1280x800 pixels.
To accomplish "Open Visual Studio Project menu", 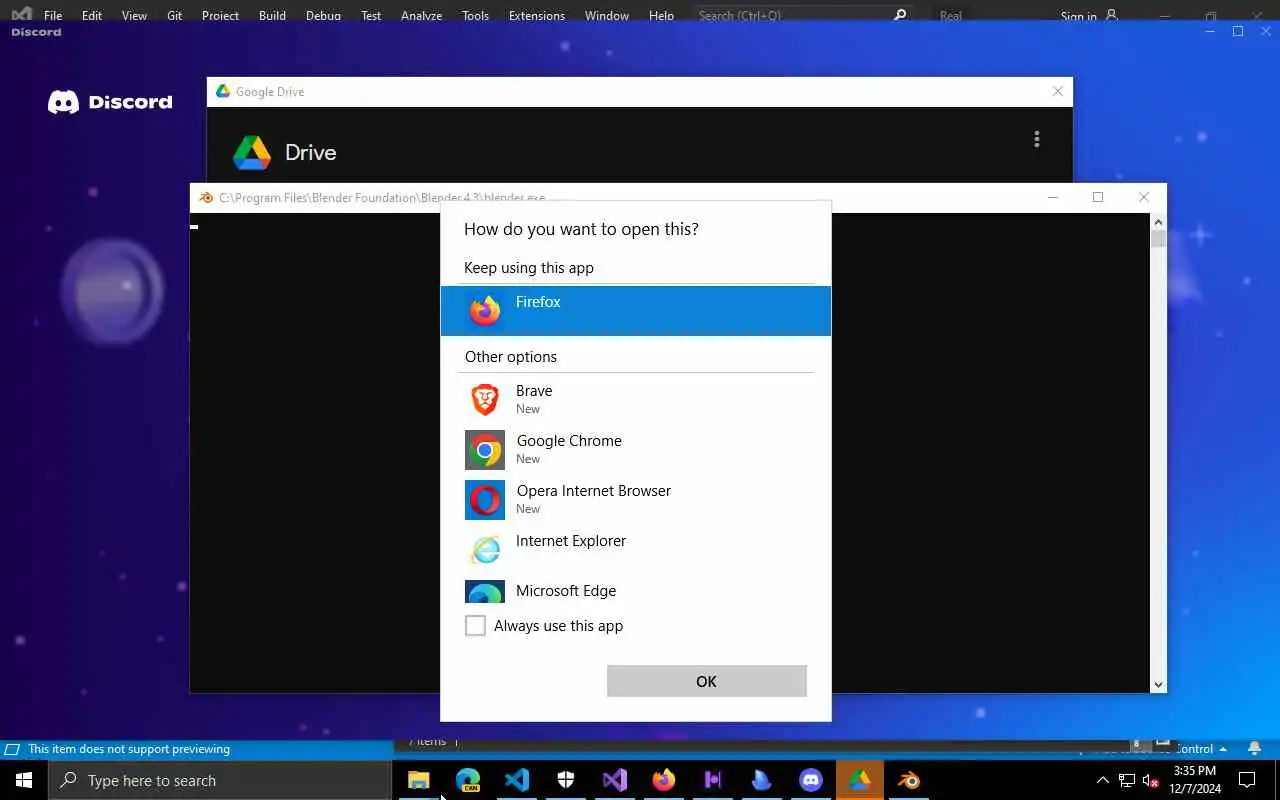I will (220, 16).
